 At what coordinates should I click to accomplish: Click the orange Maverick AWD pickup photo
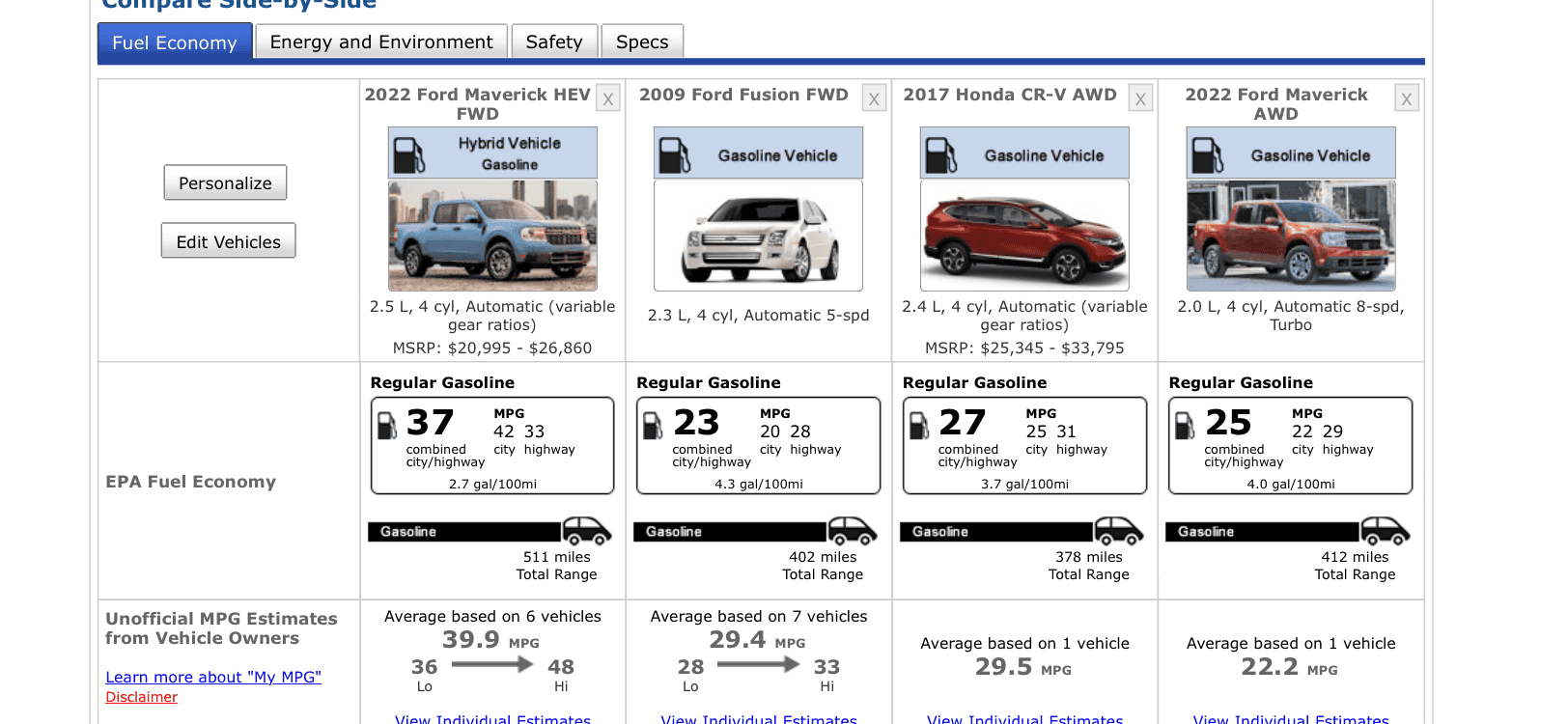click(1291, 236)
